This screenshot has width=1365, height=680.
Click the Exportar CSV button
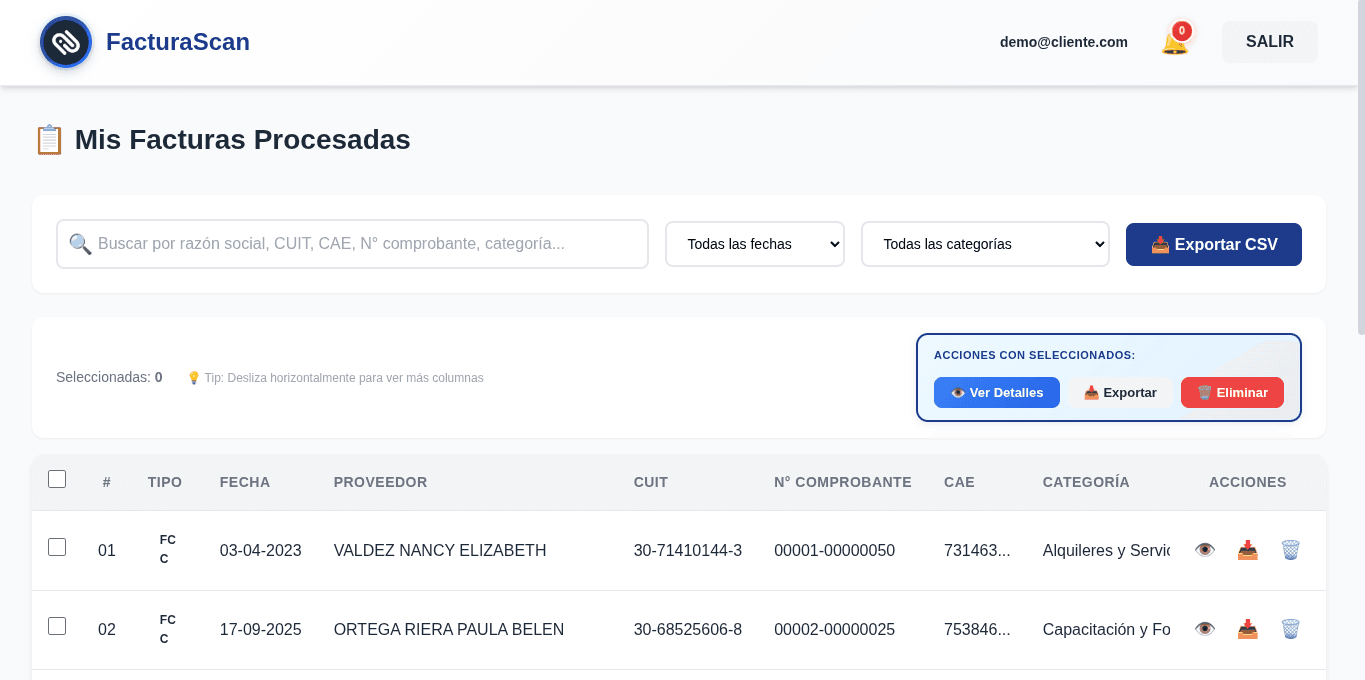coord(1214,244)
